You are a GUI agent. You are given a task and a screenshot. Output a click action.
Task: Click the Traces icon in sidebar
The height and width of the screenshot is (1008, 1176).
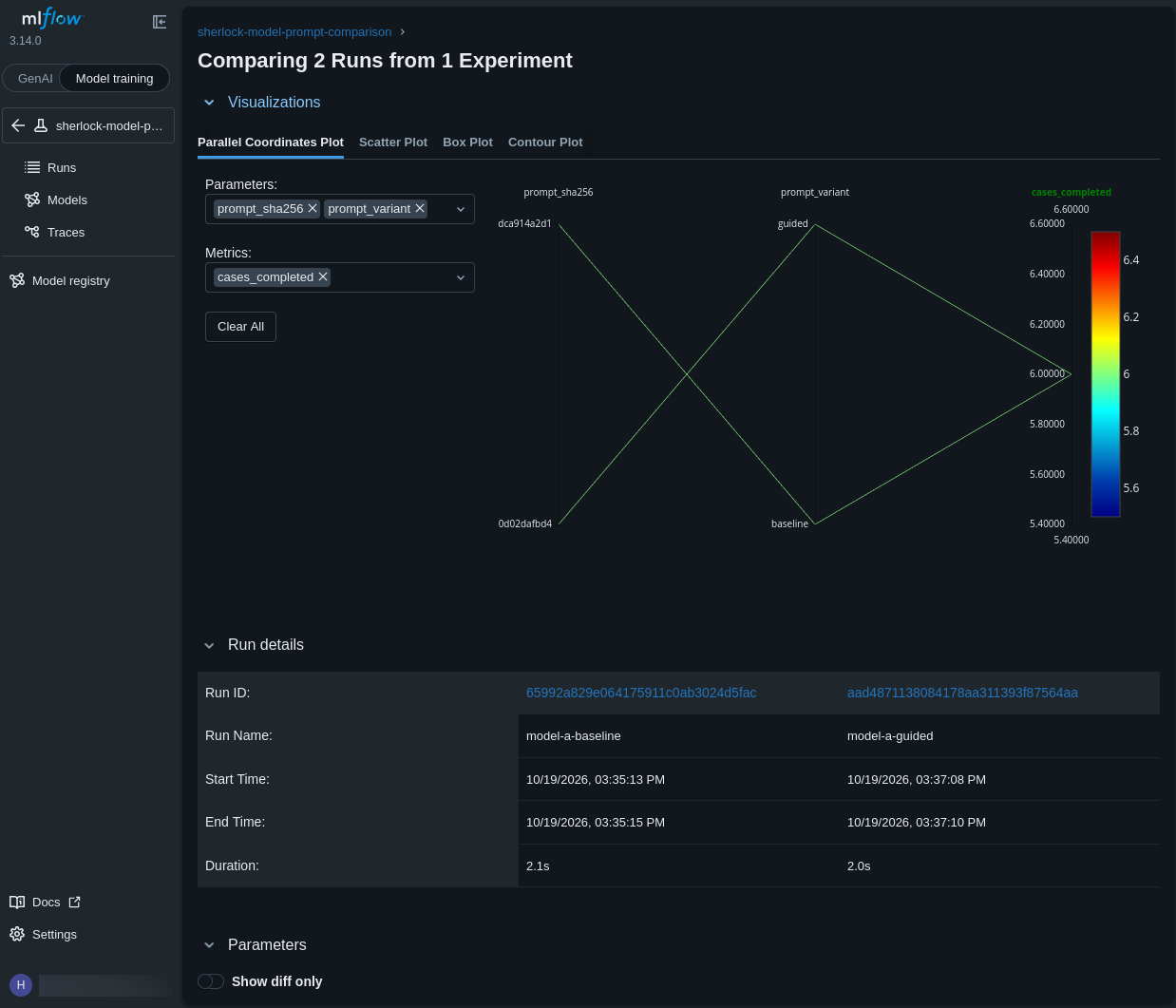coord(32,232)
